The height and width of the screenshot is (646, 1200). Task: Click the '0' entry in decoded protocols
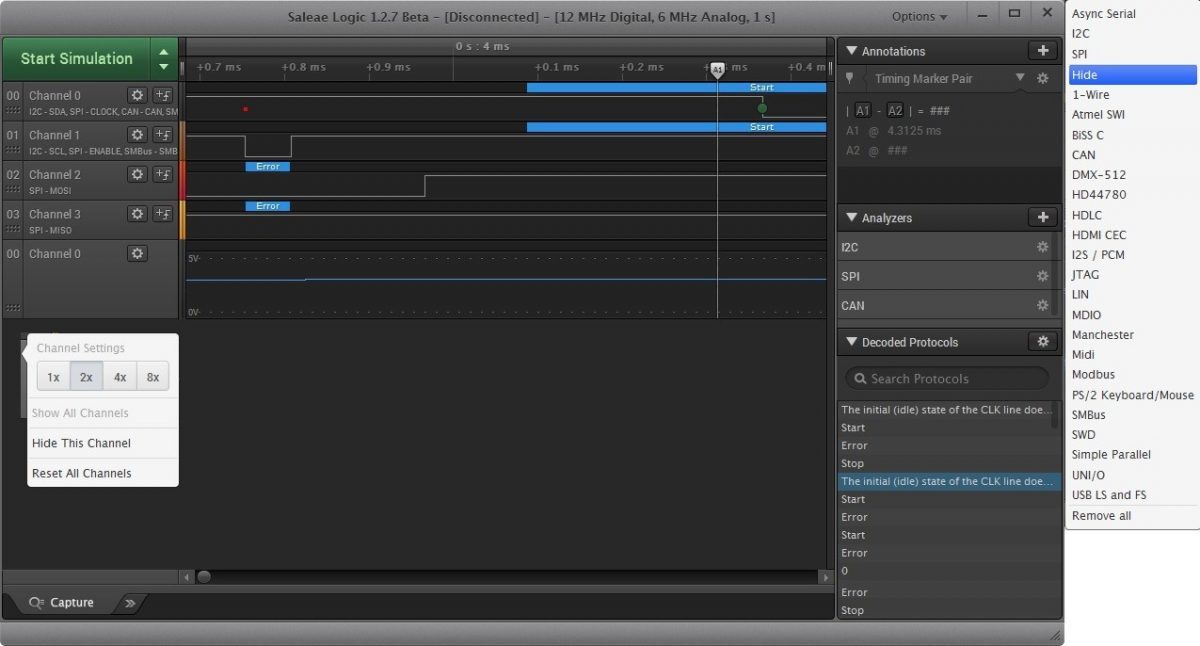(x=949, y=571)
